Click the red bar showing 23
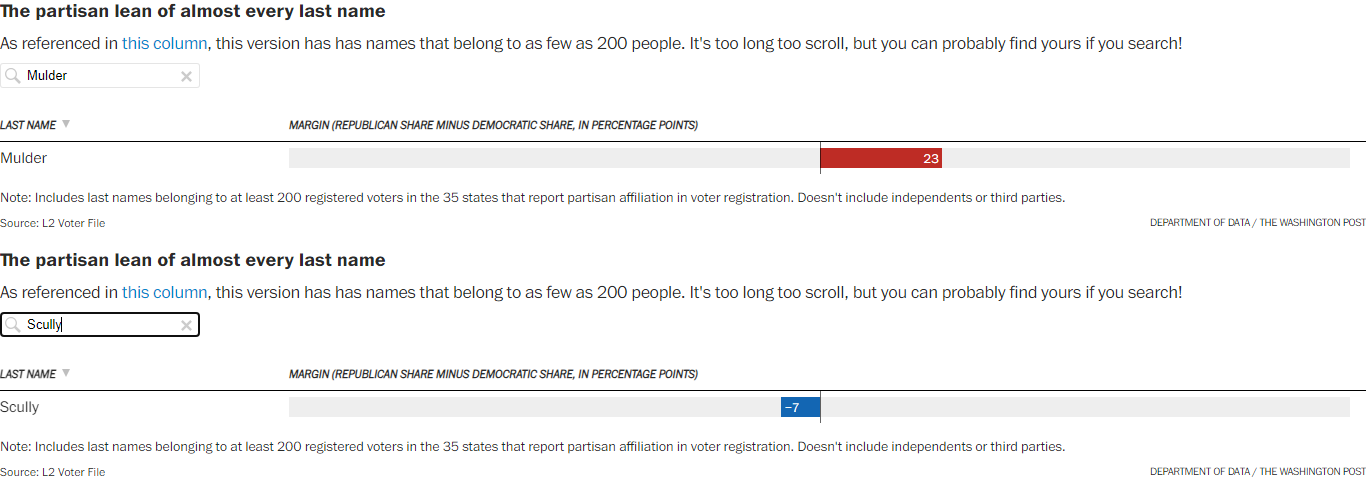The height and width of the screenshot is (495, 1366). click(x=881, y=158)
